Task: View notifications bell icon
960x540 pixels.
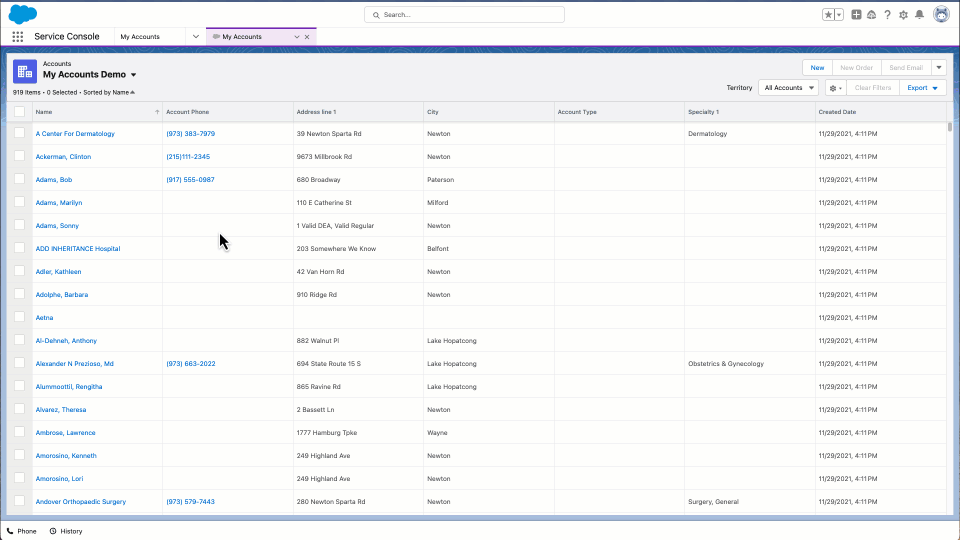Action: (x=919, y=15)
